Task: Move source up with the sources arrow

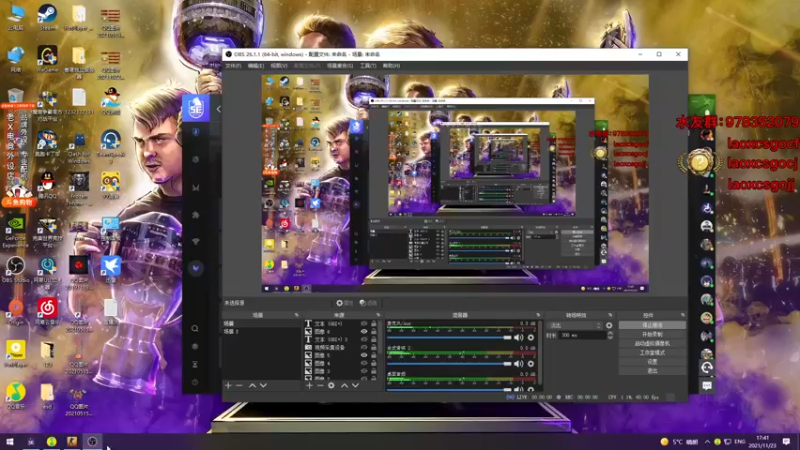Action: tap(344, 386)
